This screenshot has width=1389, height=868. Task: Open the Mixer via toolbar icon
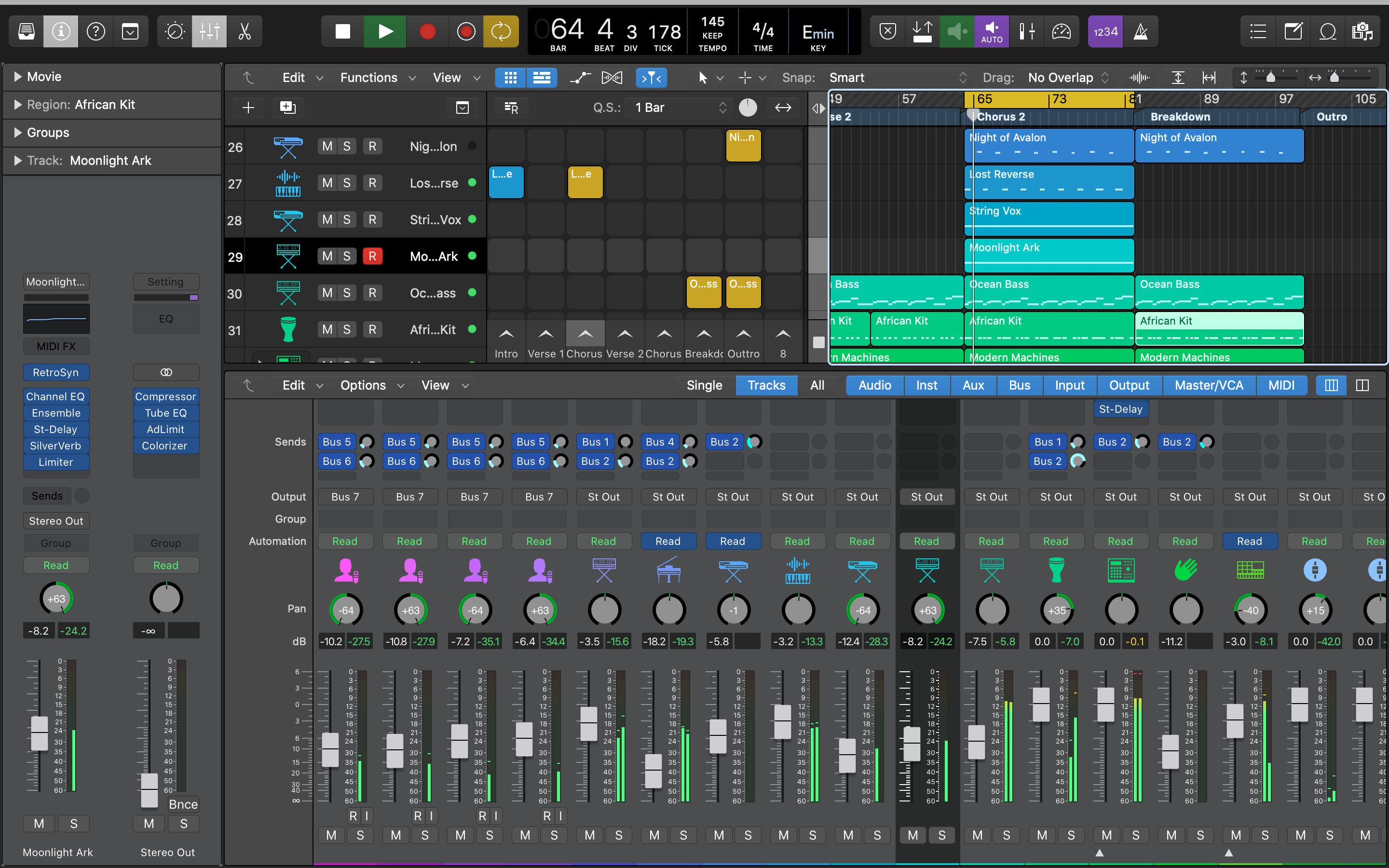[209, 31]
